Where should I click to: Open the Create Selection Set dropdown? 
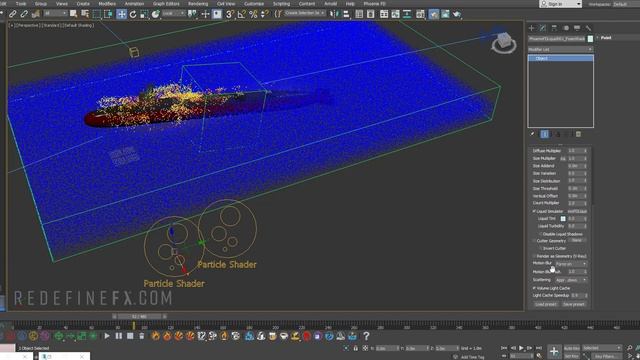tap(304, 13)
